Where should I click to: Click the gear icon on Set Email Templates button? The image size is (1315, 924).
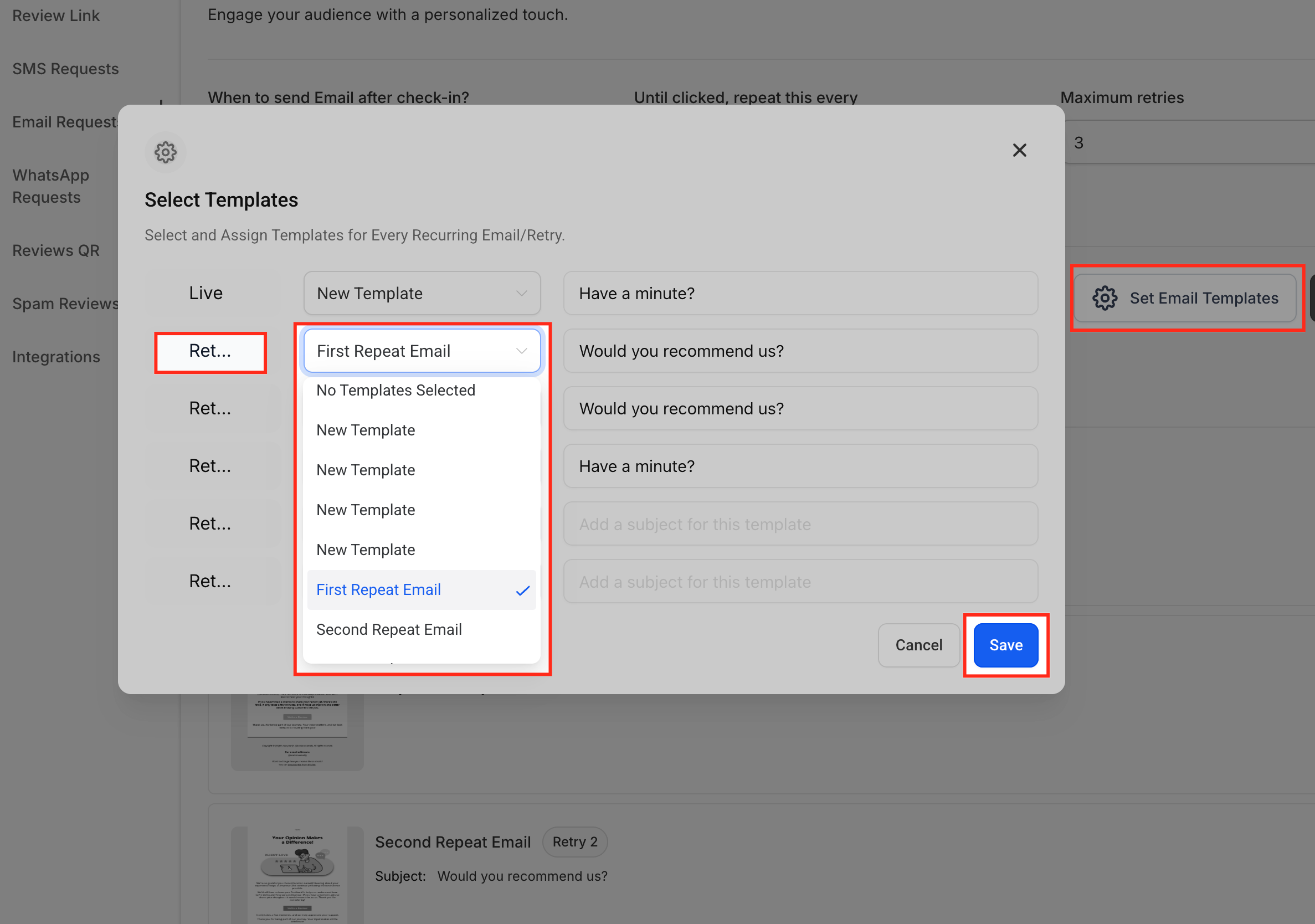1105,298
